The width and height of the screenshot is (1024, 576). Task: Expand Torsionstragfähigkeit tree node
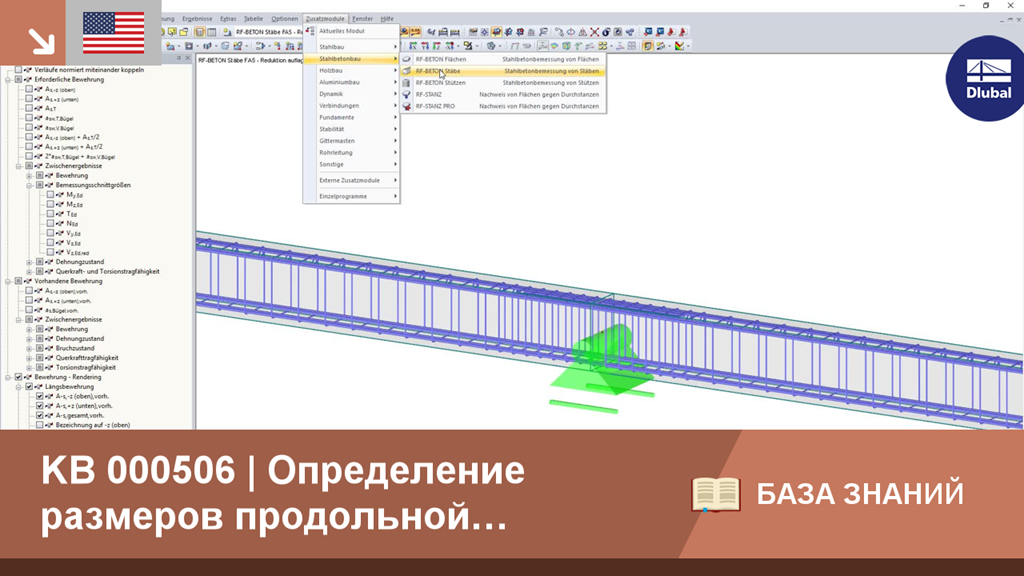coord(29,368)
